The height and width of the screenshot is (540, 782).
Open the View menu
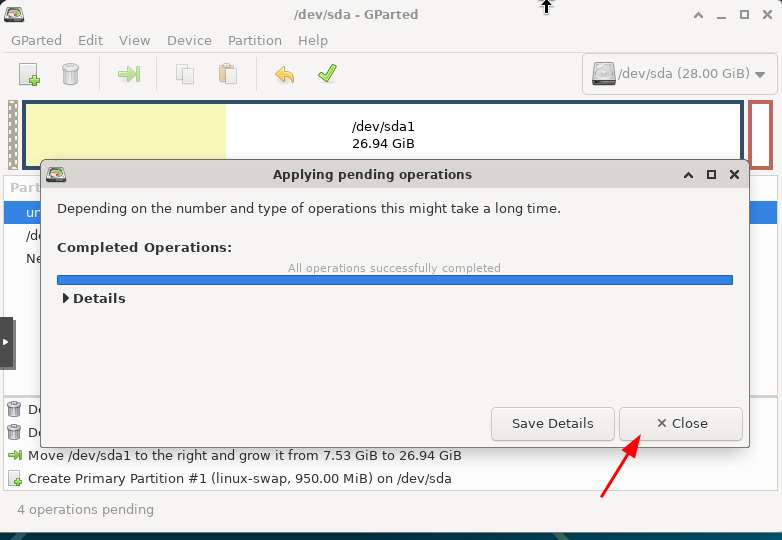tap(134, 40)
